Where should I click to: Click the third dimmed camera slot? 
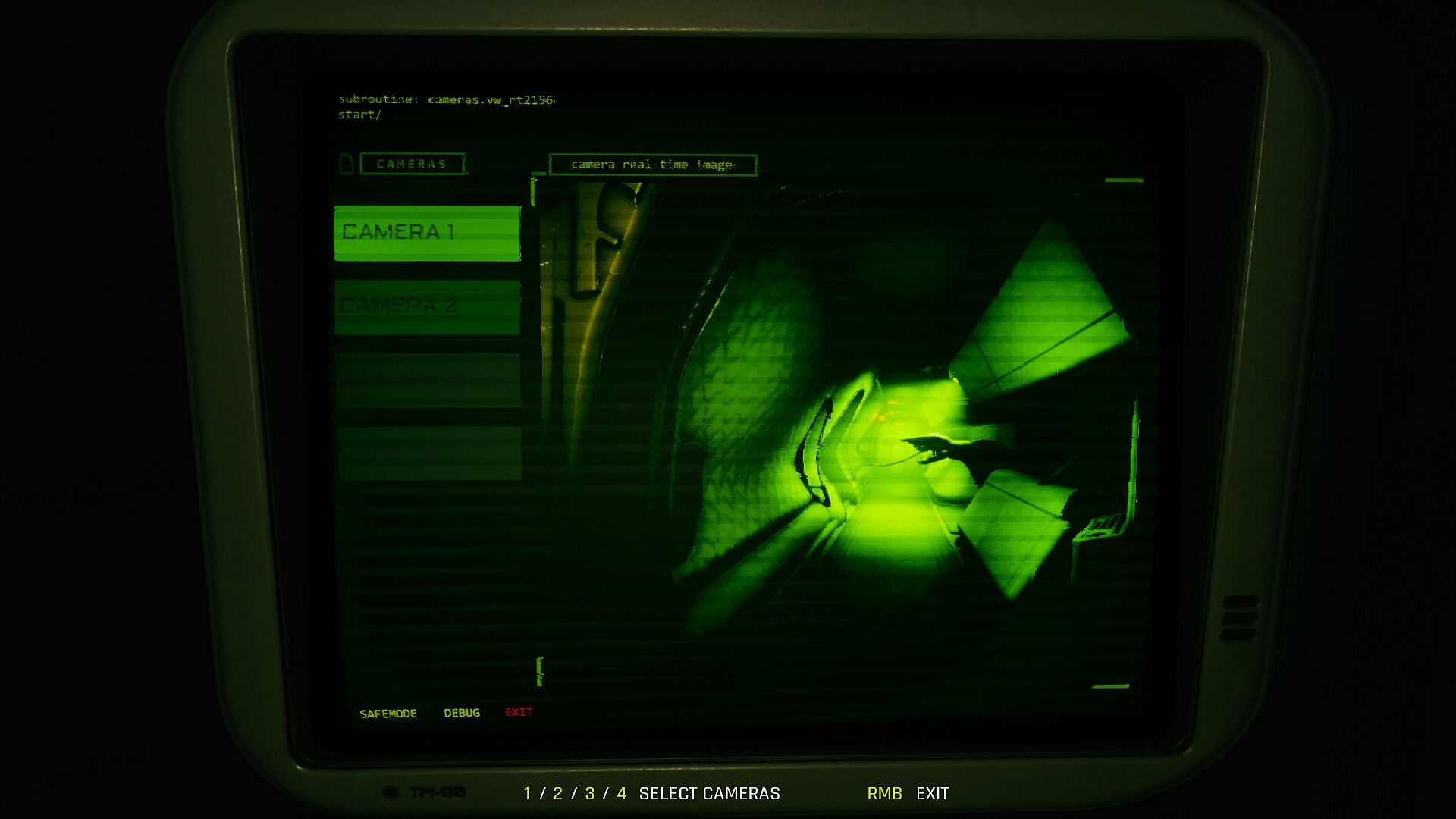coord(428,380)
